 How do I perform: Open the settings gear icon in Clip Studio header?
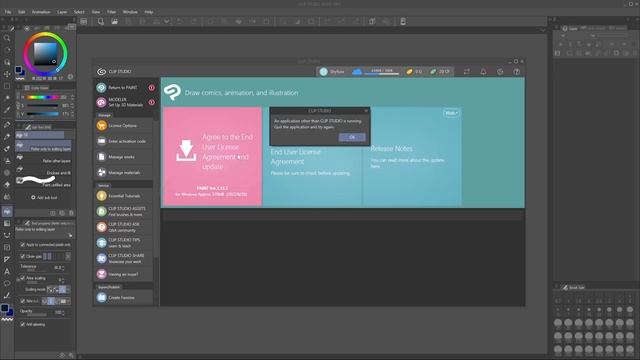point(500,72)
